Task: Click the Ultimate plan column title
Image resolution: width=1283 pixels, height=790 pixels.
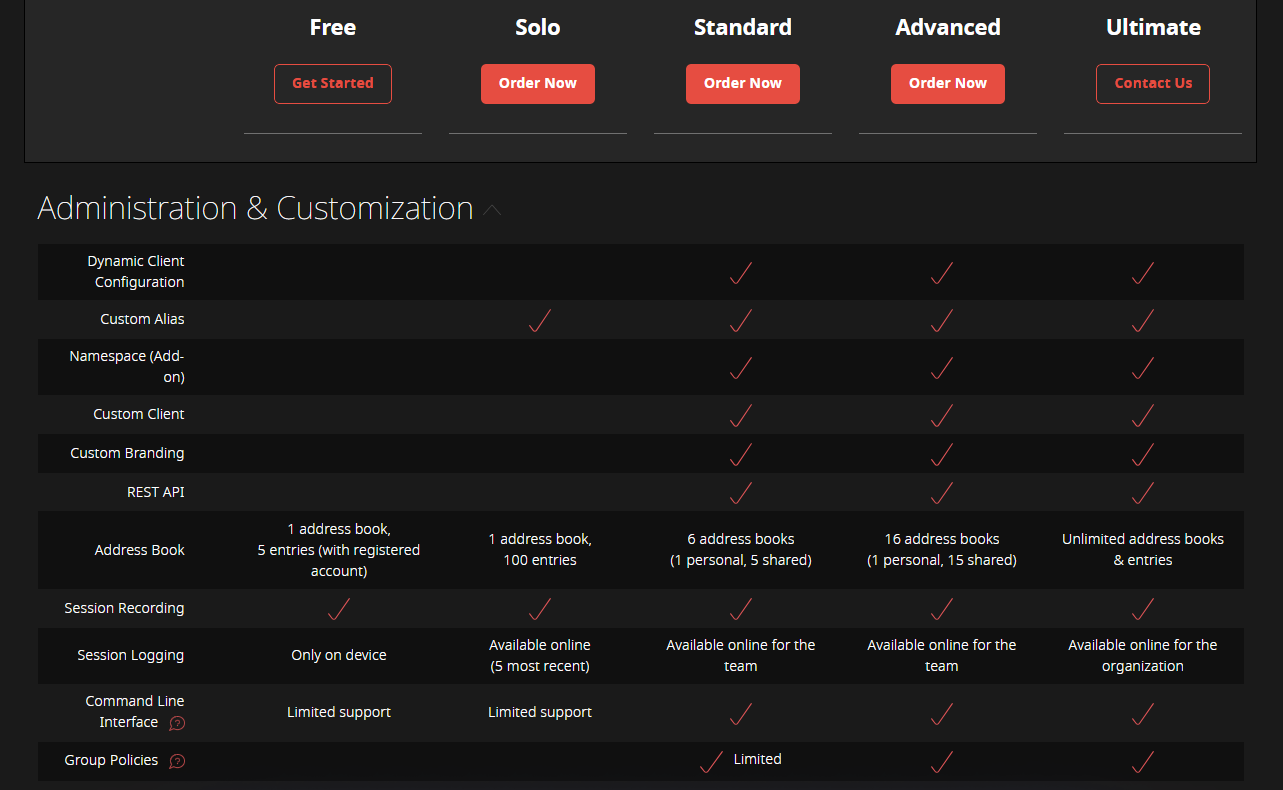Action: click(x=1152, y=27)
